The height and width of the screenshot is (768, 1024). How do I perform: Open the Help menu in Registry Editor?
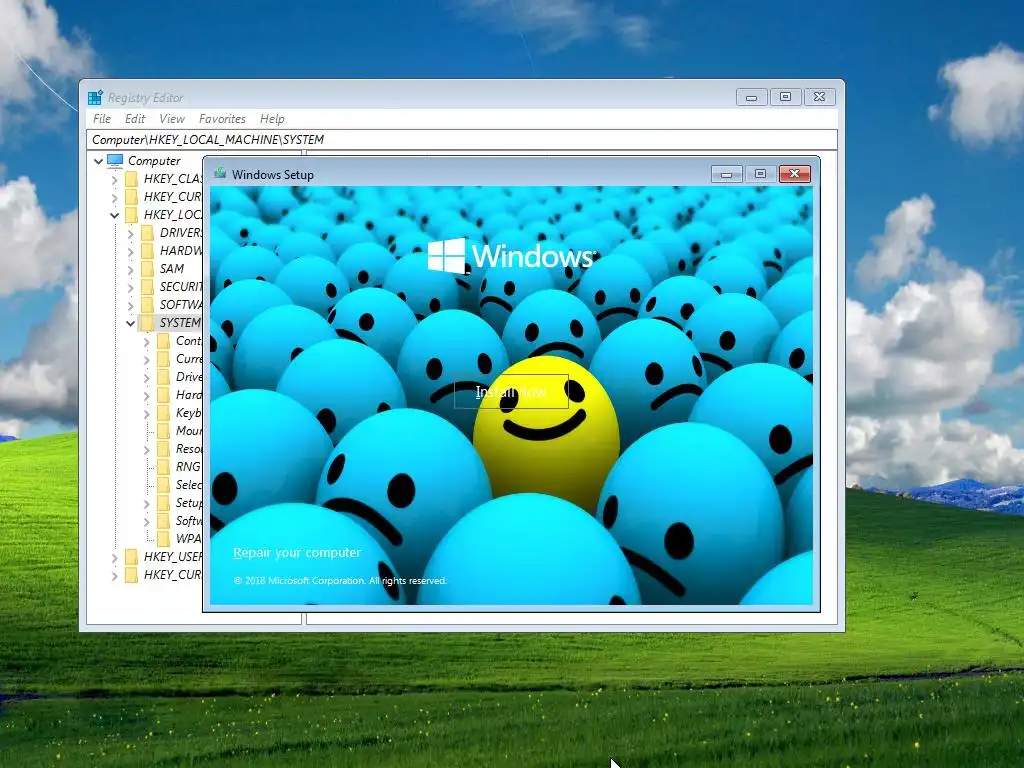point(272,119)
